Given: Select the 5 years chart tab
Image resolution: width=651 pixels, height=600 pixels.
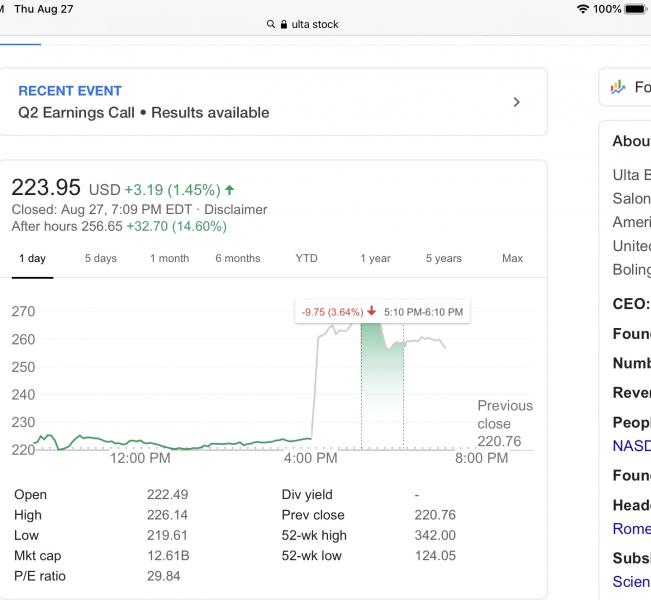Looking at the screenshot, I should pyautogui.click(x=444, y=258).
